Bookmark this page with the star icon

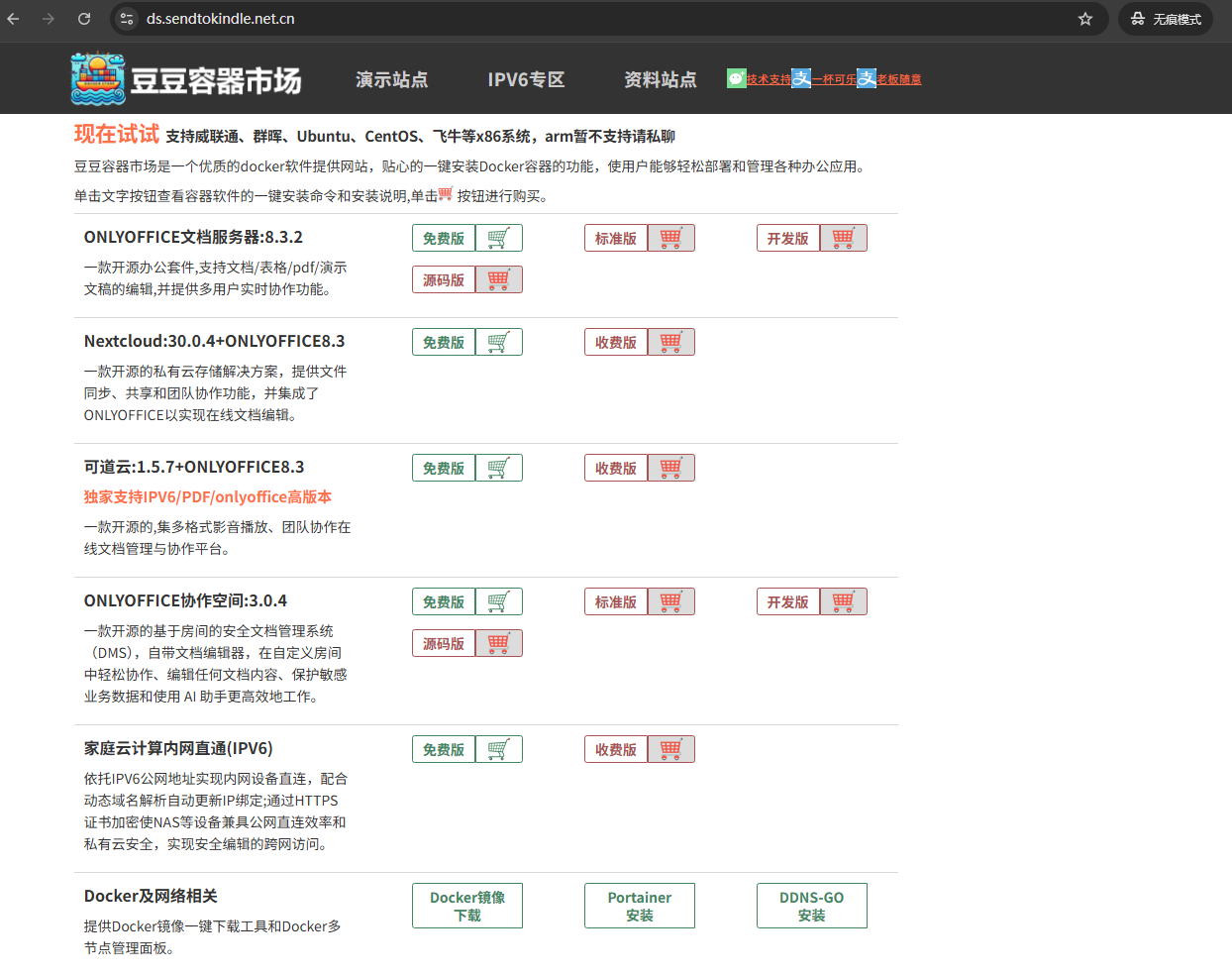[1085, 19]
